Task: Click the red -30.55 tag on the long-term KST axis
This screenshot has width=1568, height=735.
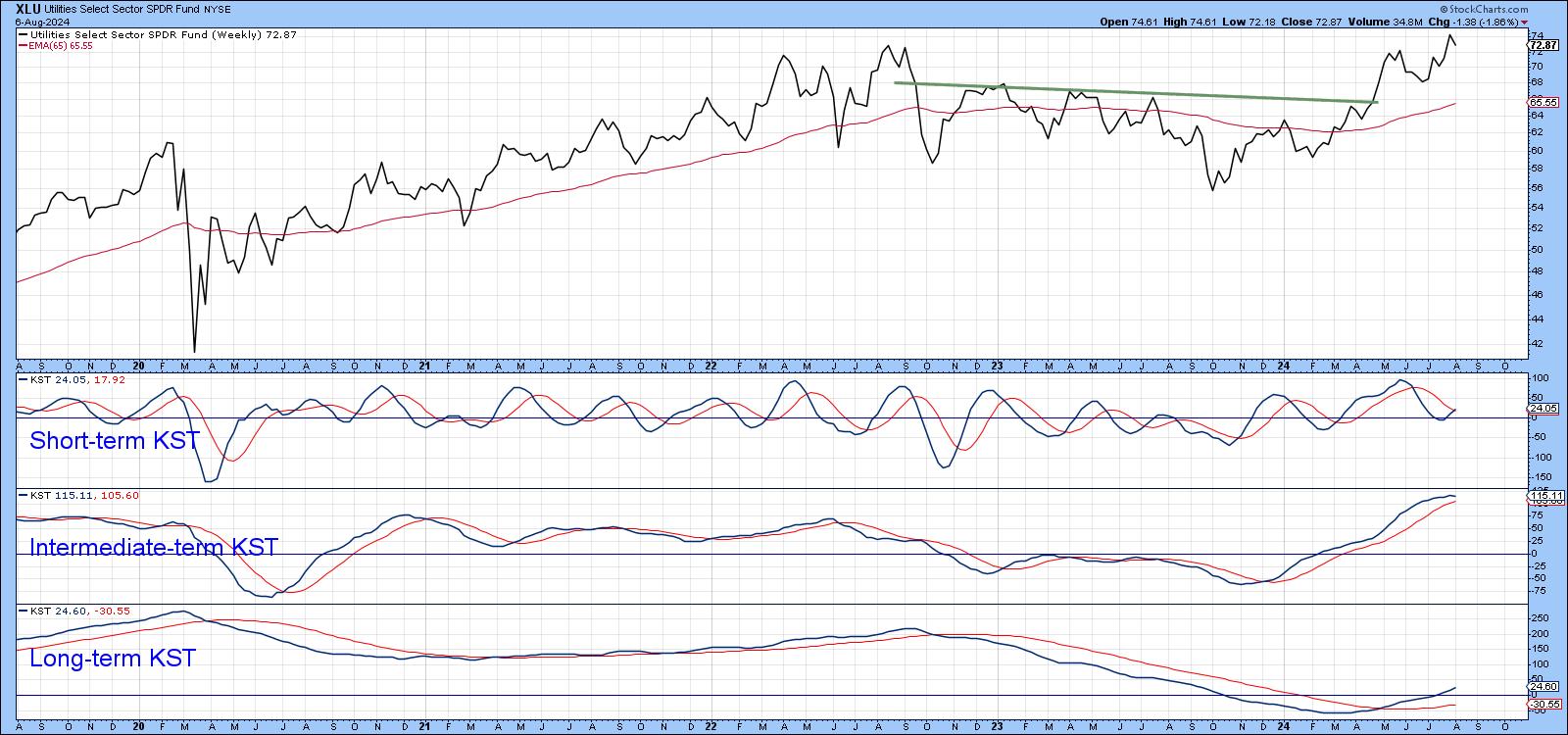Action: pyautogui.click(x=1543, y=705)
